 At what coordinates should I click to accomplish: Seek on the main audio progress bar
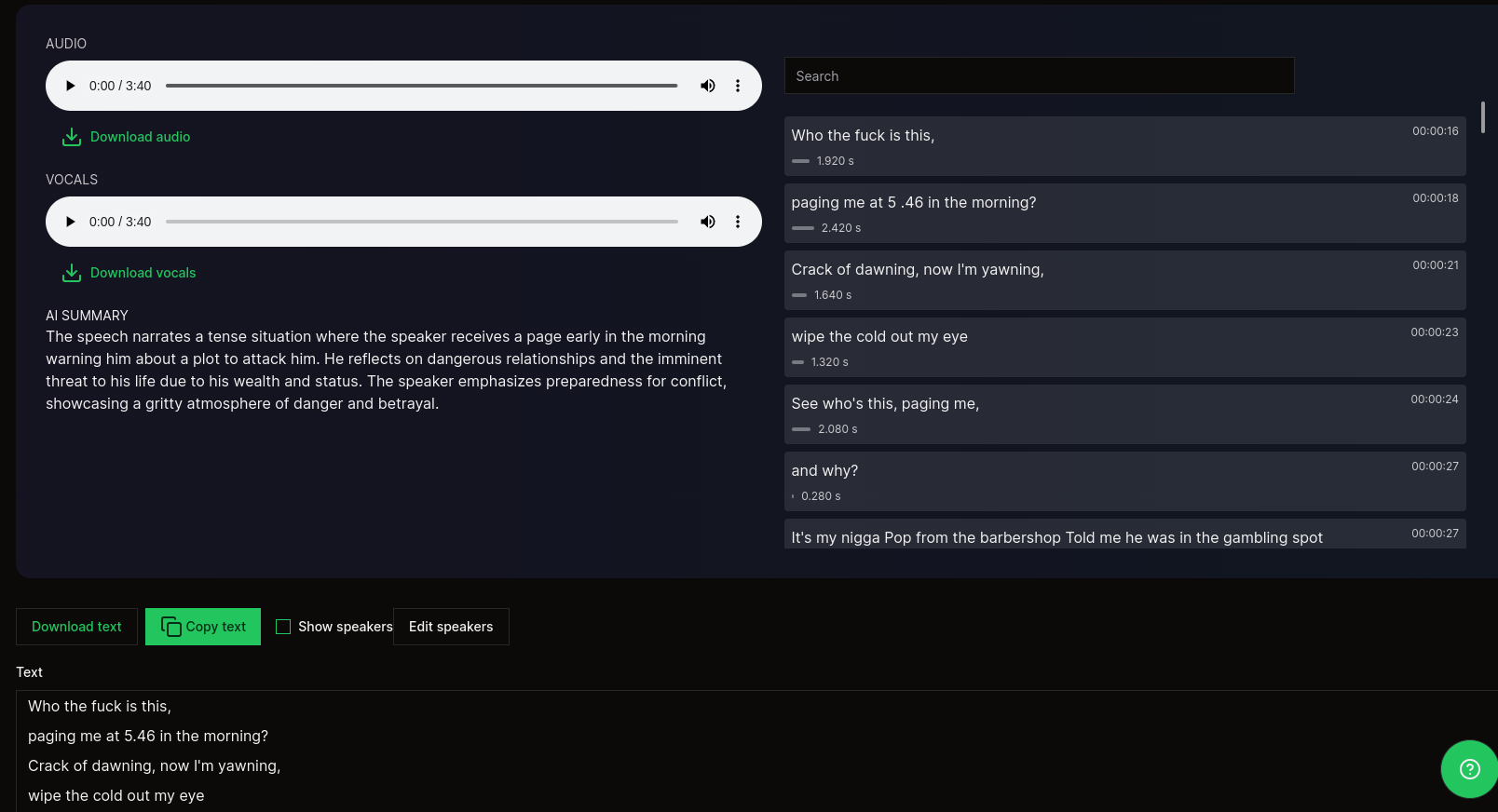(421, 86)
